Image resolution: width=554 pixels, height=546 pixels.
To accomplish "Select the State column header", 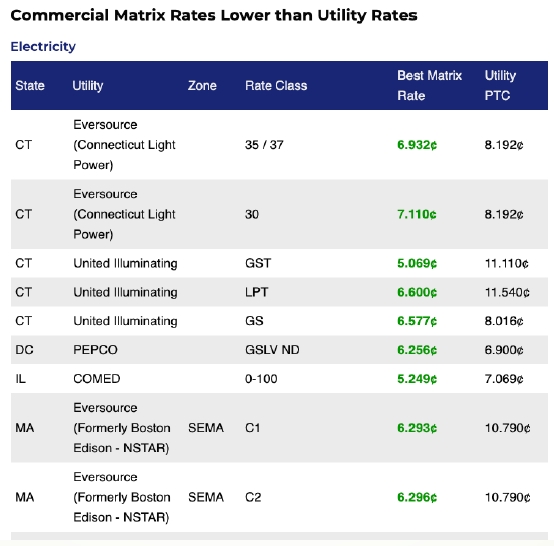I will point(30,86).
